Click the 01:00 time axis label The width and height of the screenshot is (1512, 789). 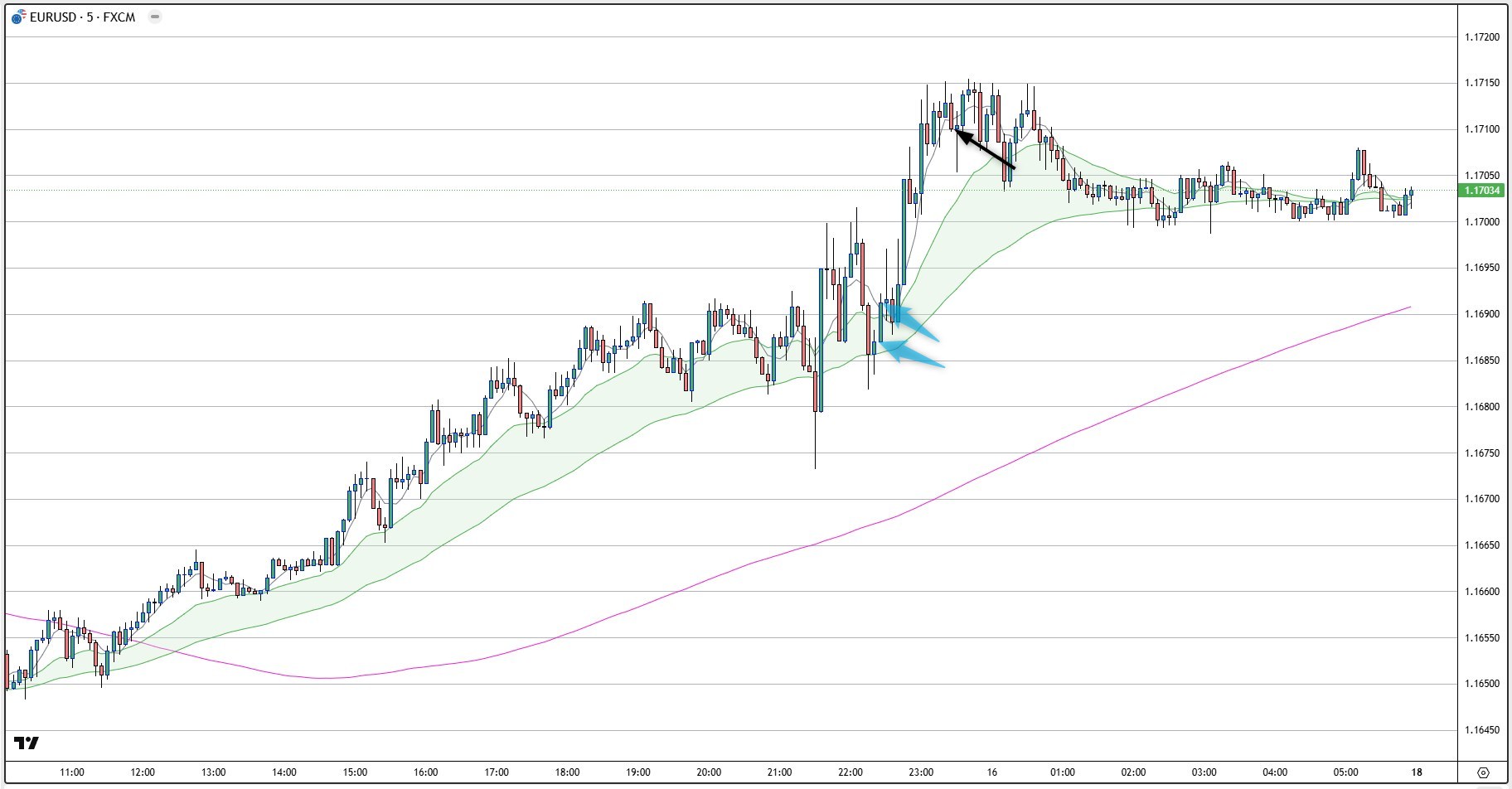click(1063, 772)
